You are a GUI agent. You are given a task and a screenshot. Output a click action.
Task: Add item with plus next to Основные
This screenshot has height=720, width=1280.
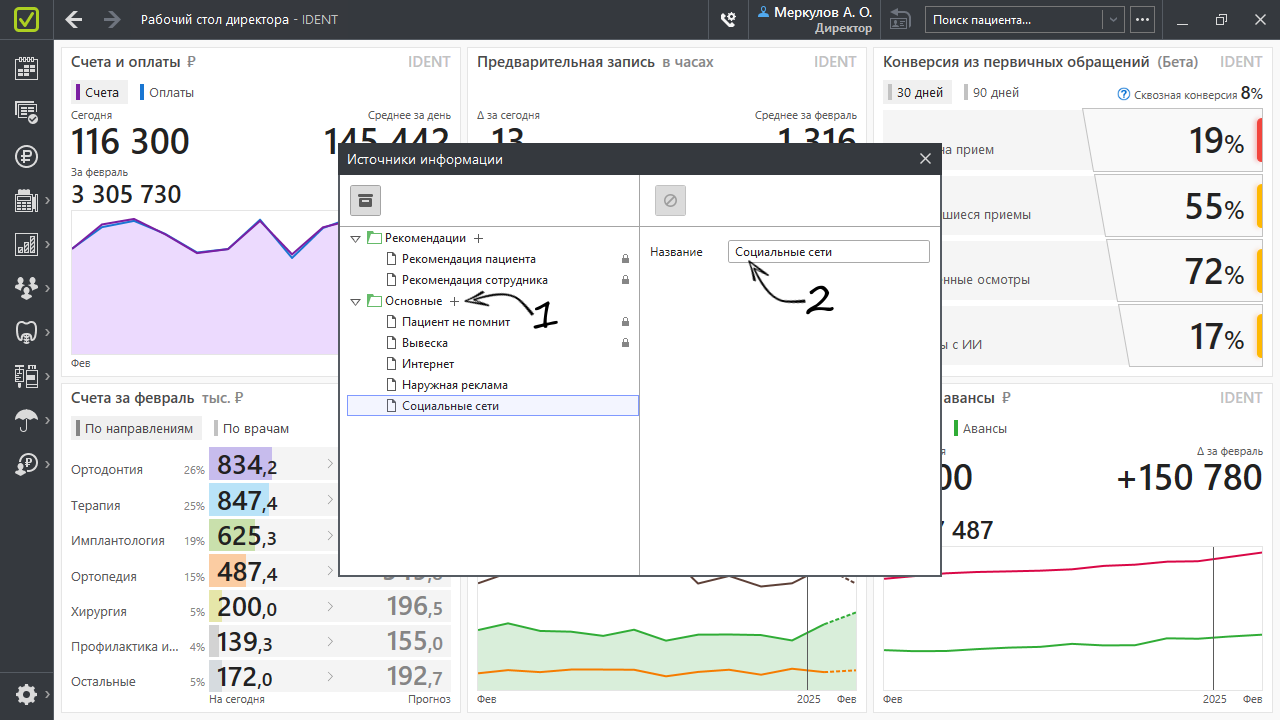click(x=454, y=301)
